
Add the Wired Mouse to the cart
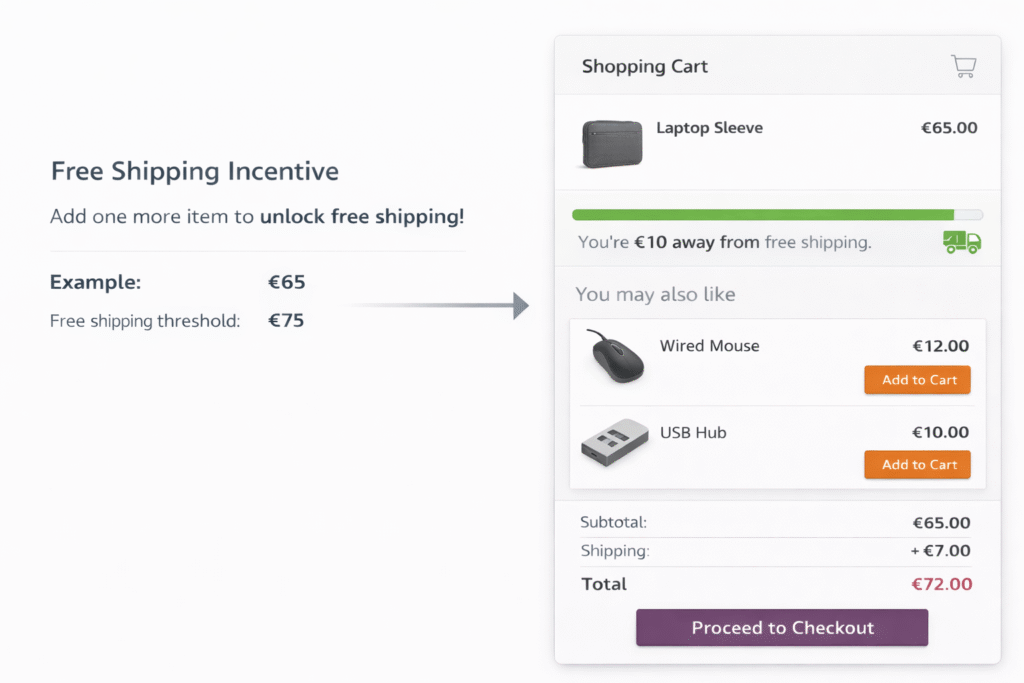point(916,380)
